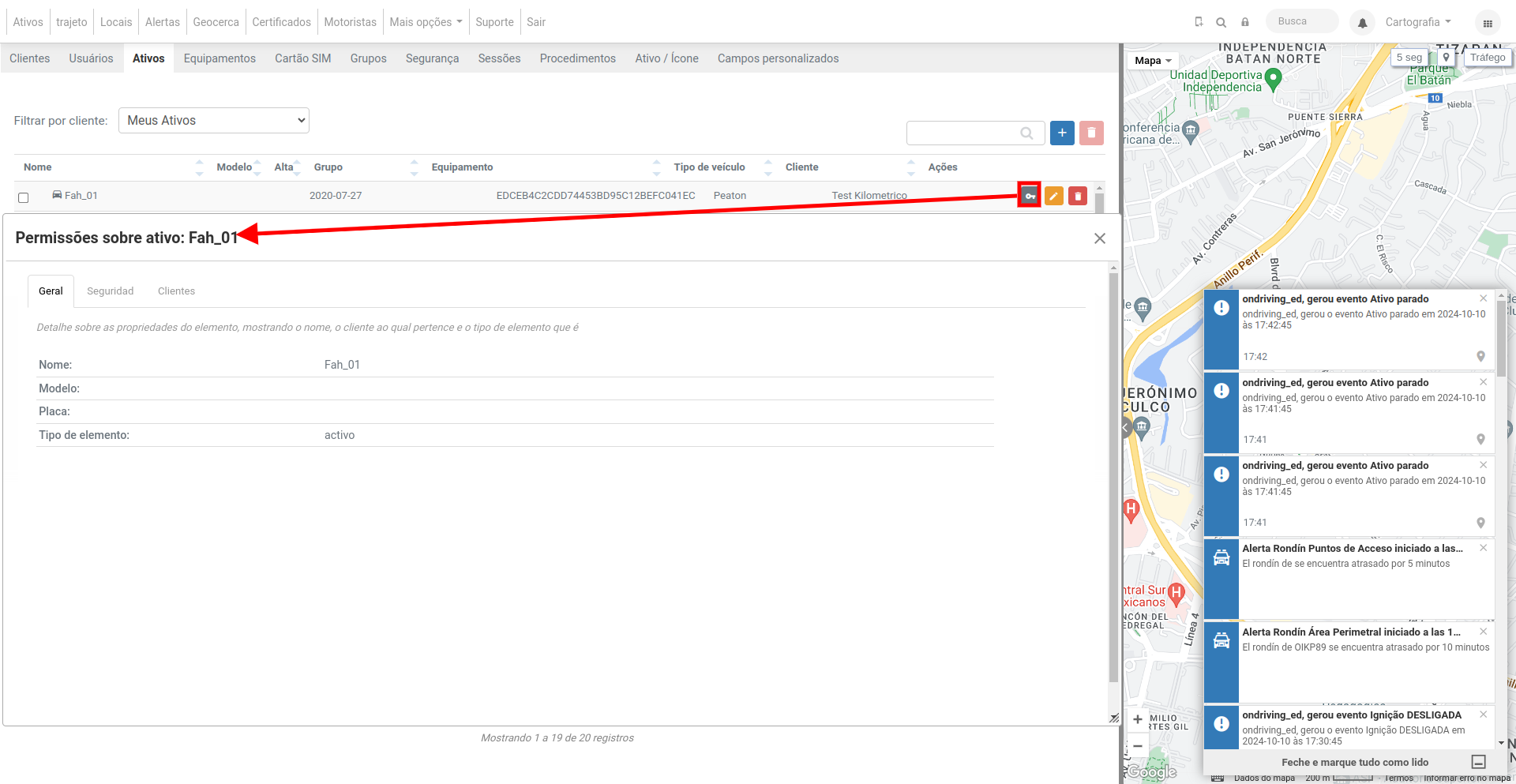Locate the 17:42 Ativo parado event pin
1516x784 pixels.
(x=1480, y=356)
